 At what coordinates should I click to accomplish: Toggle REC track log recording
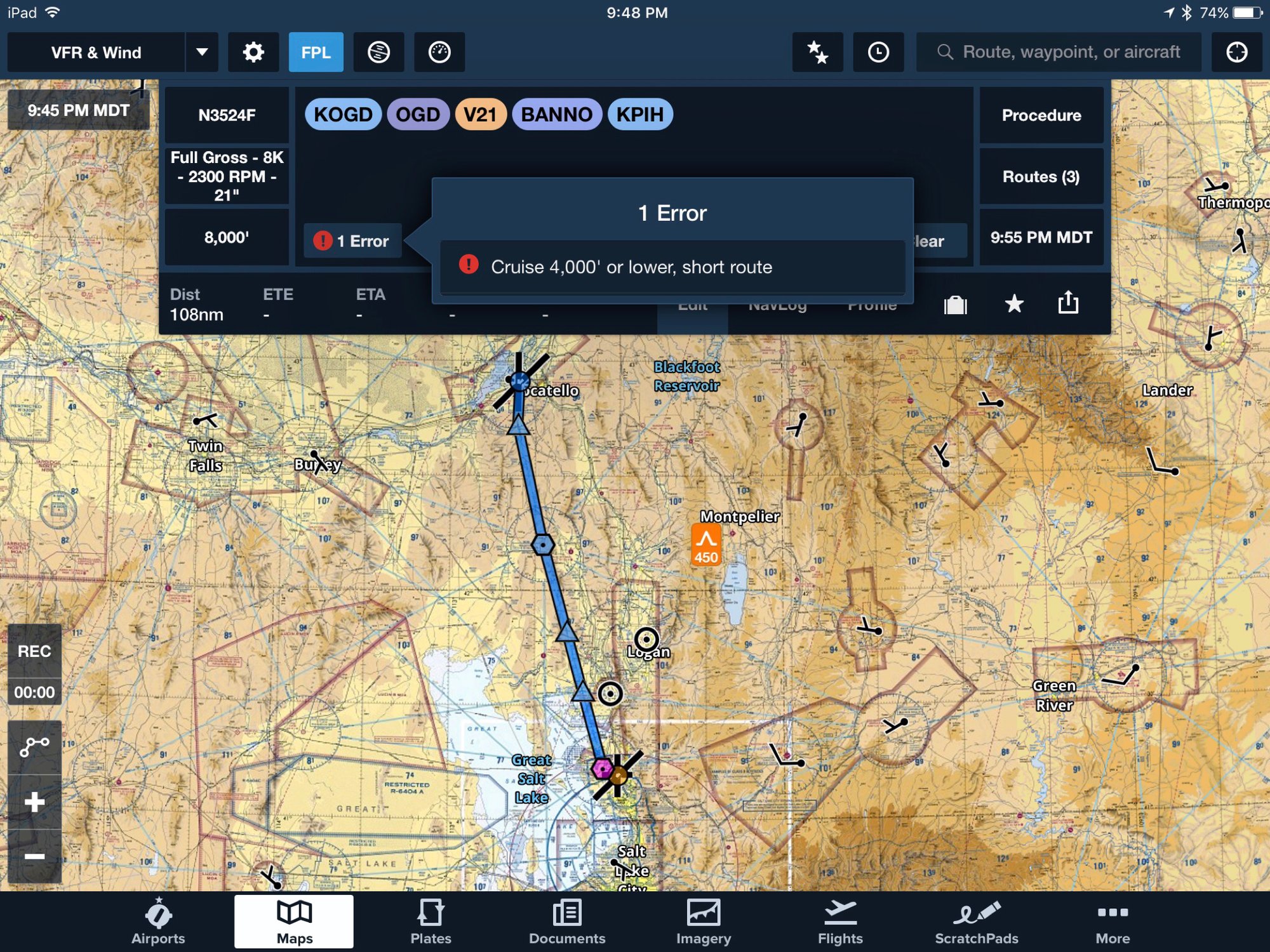(x=34, y=651)
